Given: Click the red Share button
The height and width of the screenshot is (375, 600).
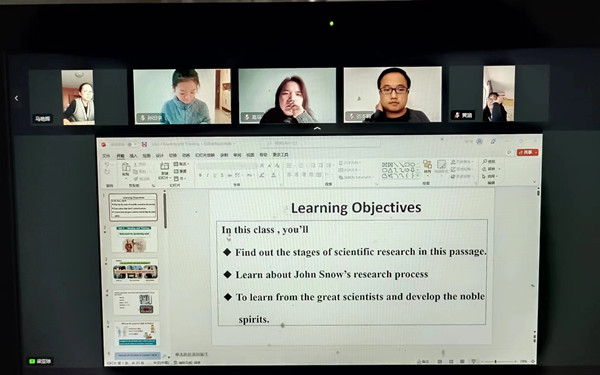Looking at the screenshot, I should click(x=527, y=152).
